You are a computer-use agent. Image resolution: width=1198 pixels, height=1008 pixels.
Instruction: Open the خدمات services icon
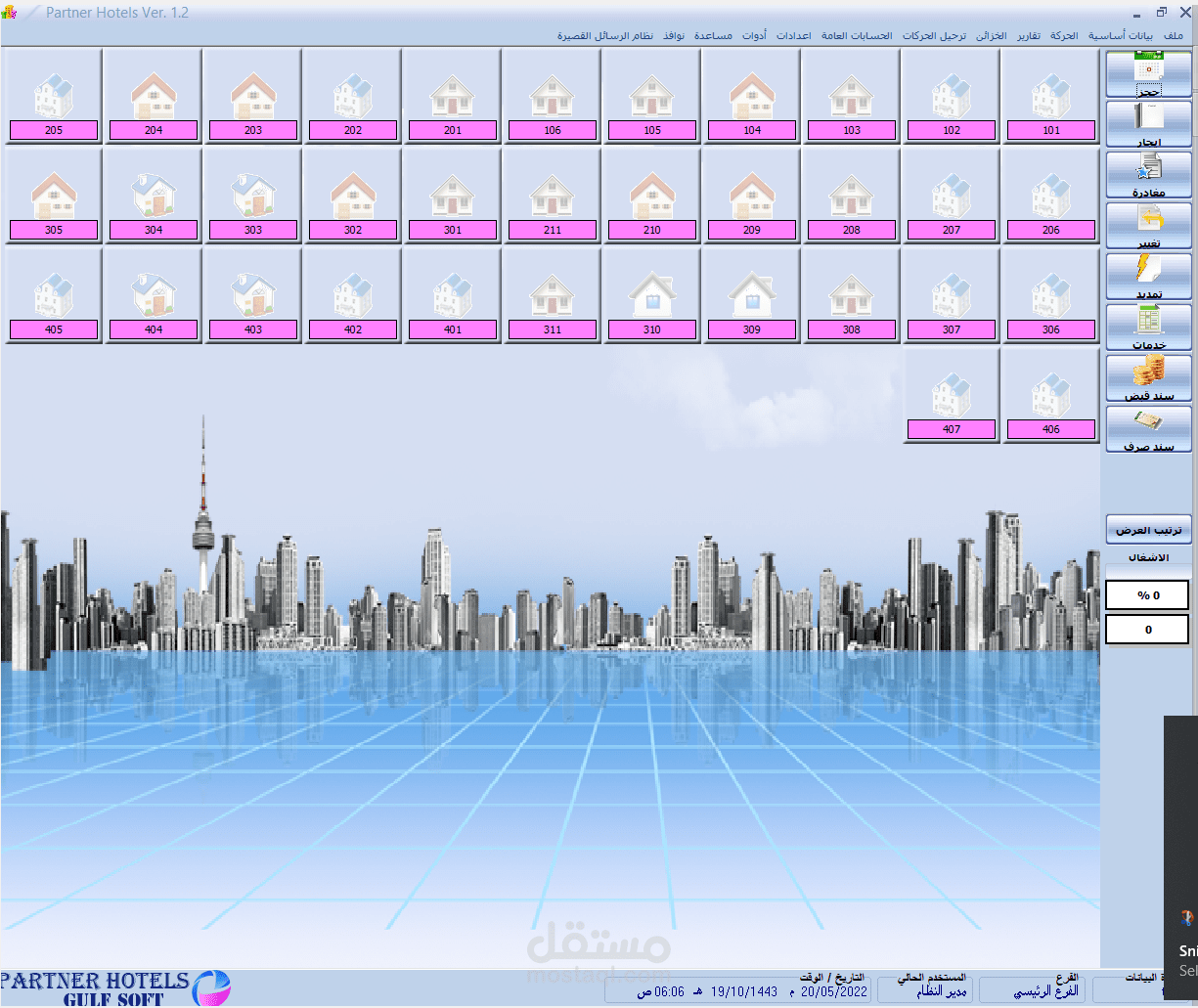click(x=1148, y=329)
